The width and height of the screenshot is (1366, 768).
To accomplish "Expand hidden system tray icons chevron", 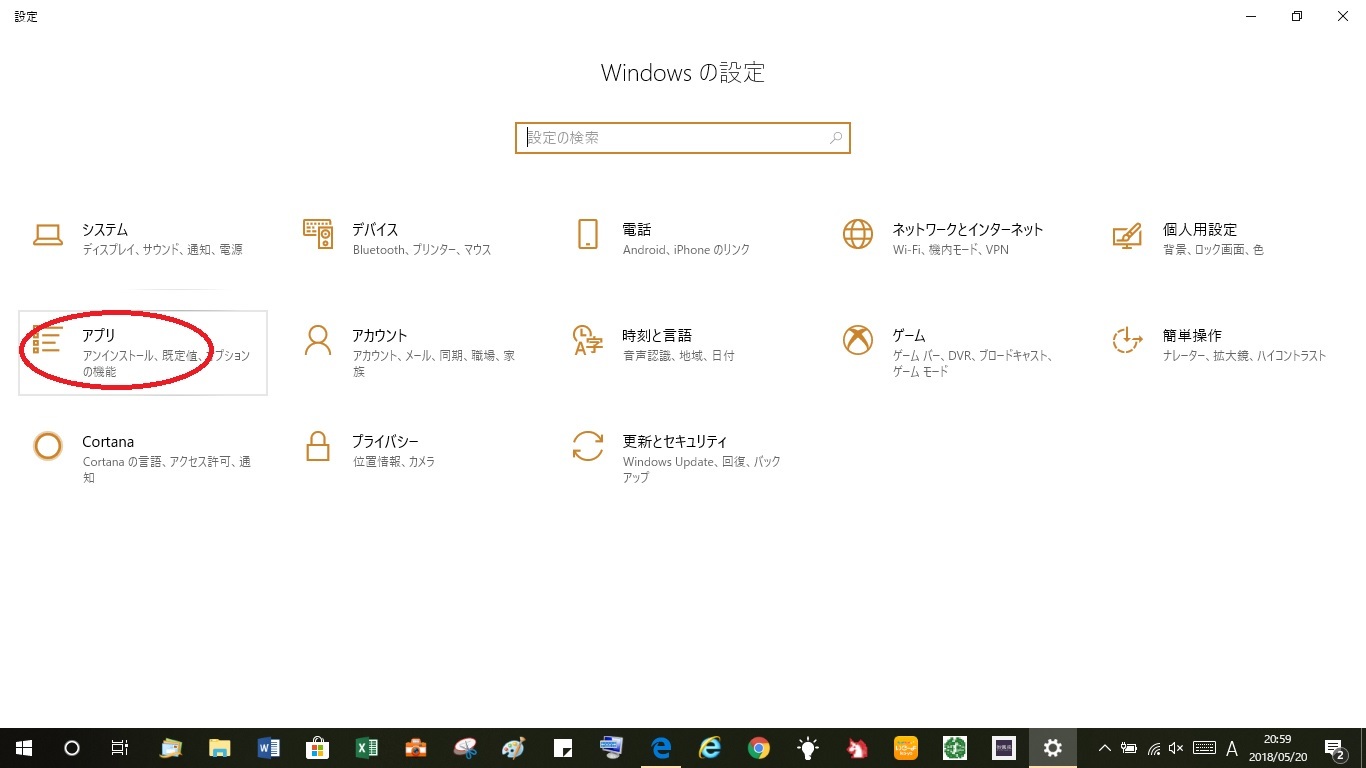I will pos(1105,748).
